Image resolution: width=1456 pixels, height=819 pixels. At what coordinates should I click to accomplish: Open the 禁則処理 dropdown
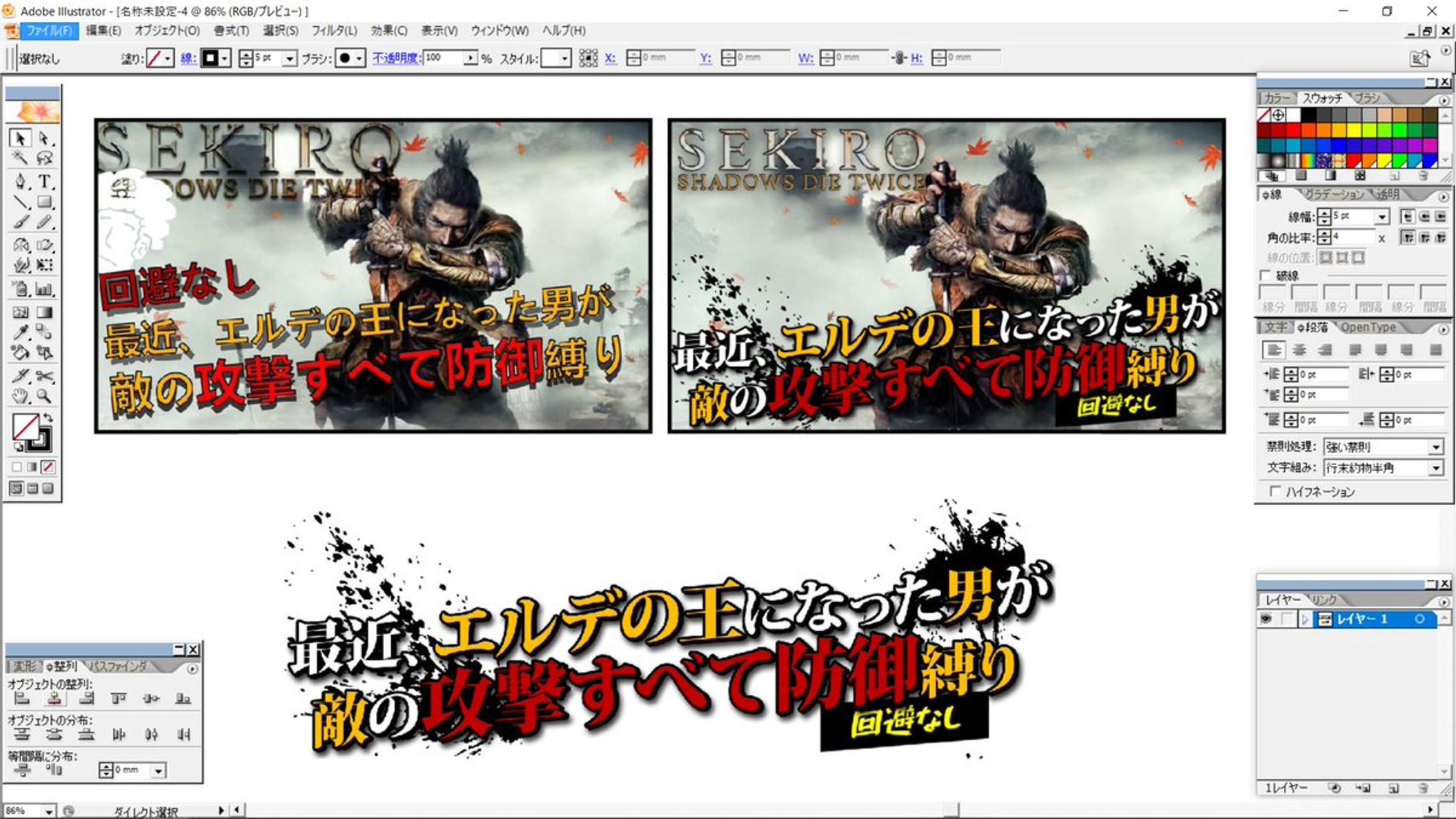click(x=1435, y=447)
